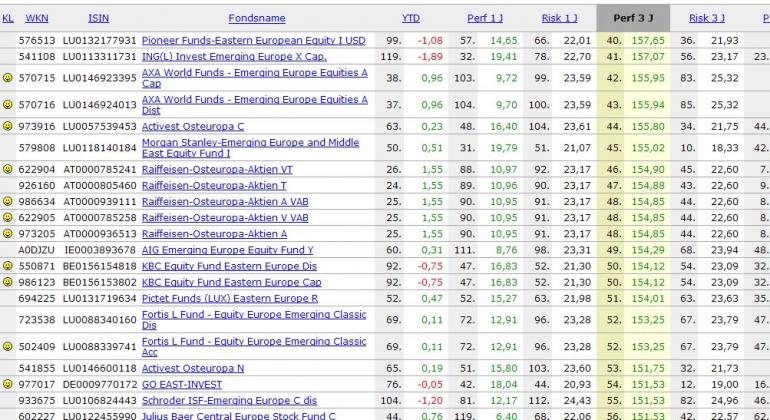Select ISIN cell LU0113311731

[100, 56]
